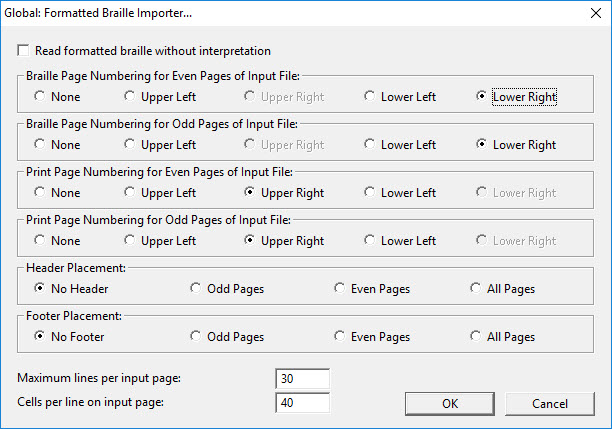Select Lower Left for Braille even pages
Viewport: 612px width, 429px height.
(x=370, y=97)
